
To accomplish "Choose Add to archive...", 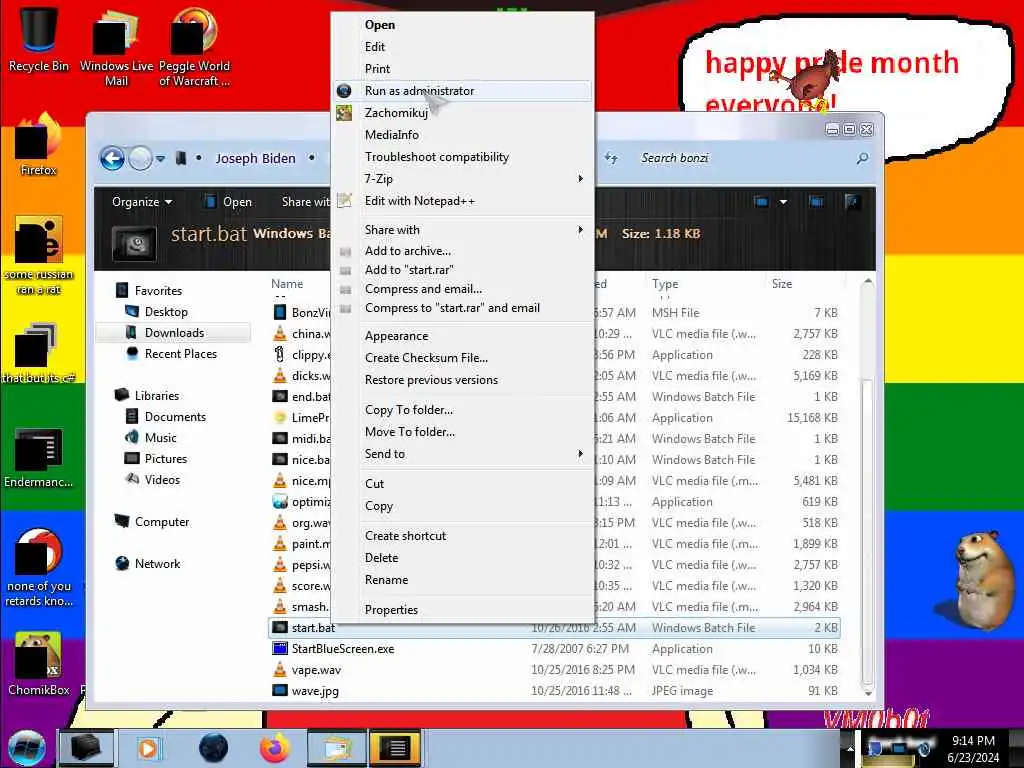I will (408, 251).
